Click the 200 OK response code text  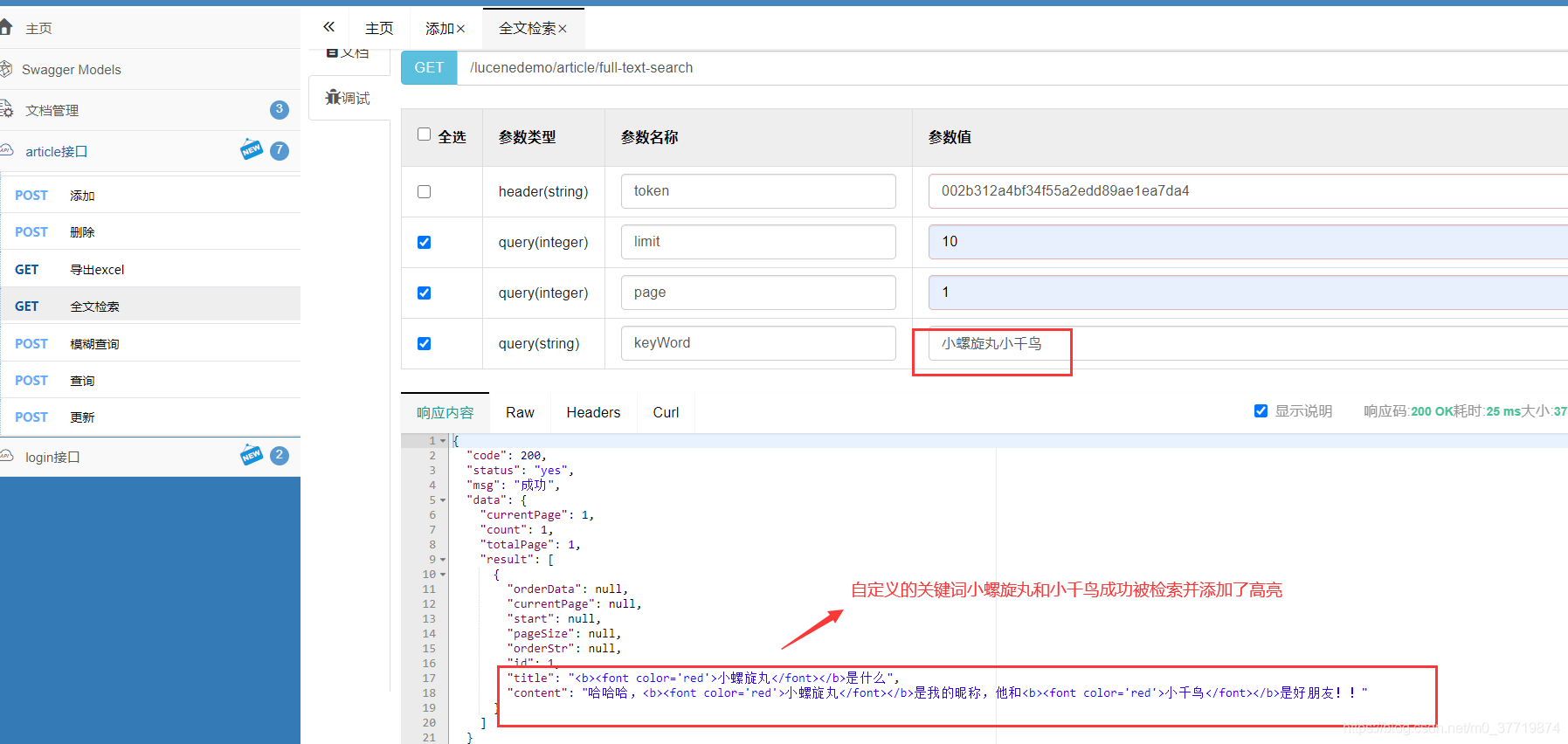1432,411
